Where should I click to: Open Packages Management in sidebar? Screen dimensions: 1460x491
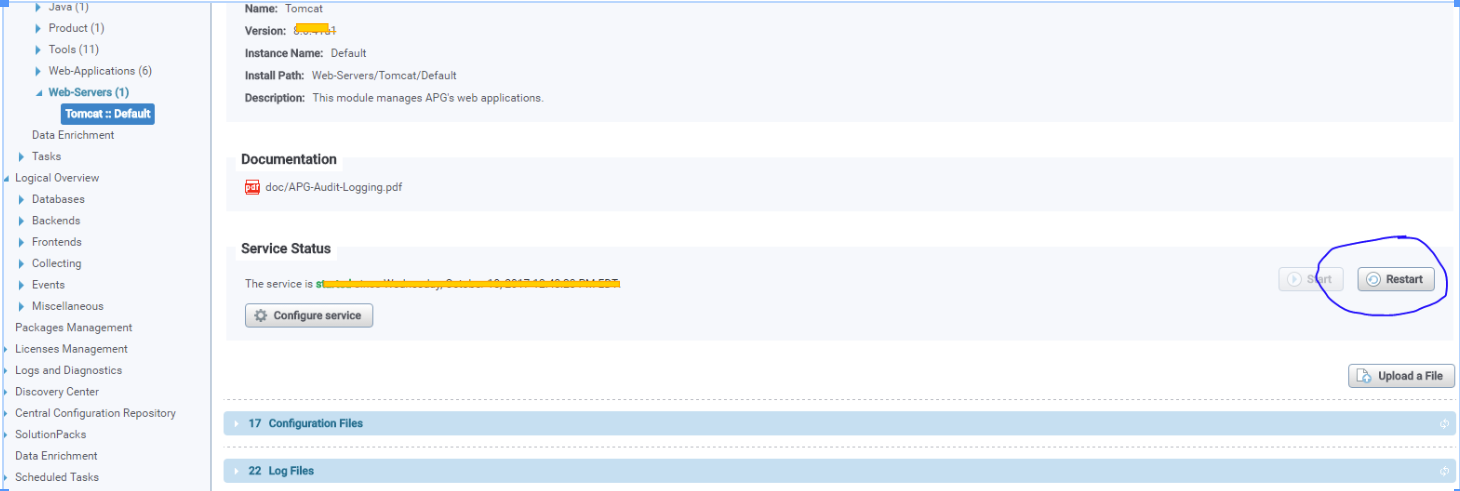[x=74, y=327]
